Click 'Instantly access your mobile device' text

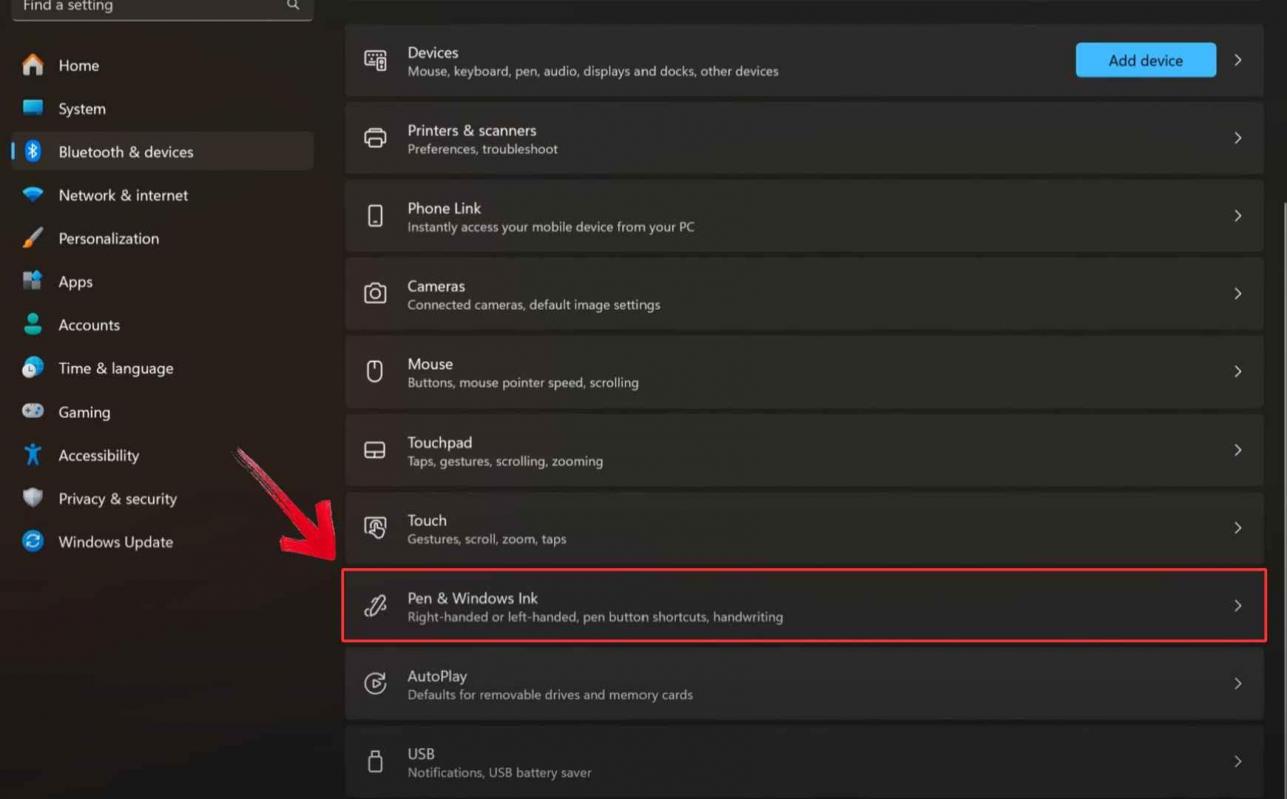point(551,227)
